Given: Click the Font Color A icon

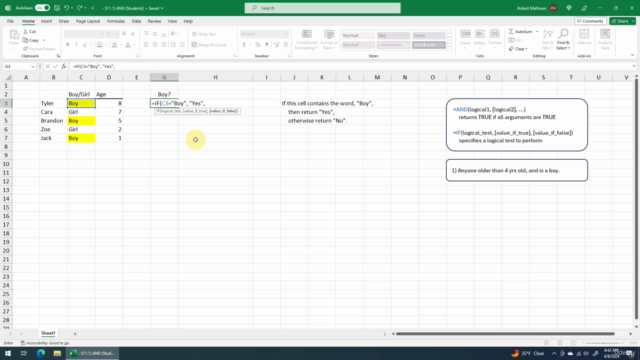Looking at the screenshot, I should coord(128,45).
